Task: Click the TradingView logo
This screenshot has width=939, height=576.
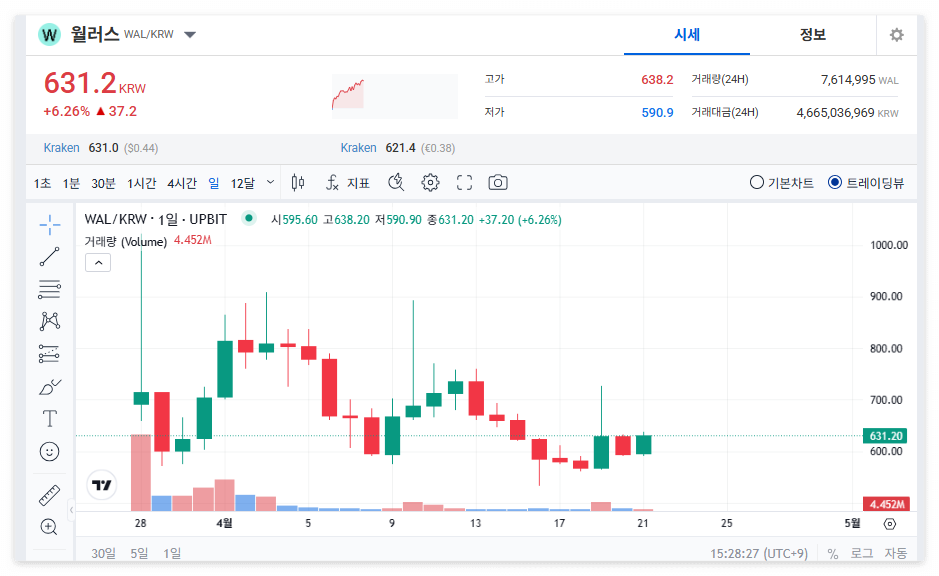Action: [x=102, y=485]
